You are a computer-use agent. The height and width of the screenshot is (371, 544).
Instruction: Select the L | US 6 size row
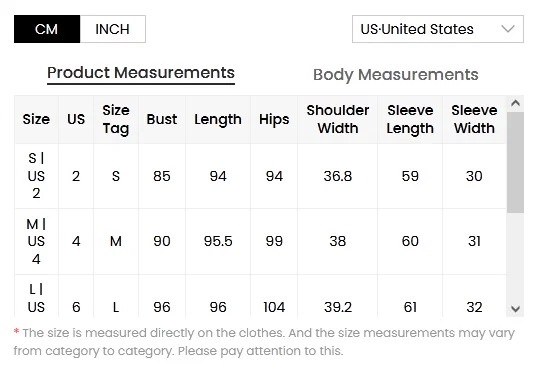260,296
